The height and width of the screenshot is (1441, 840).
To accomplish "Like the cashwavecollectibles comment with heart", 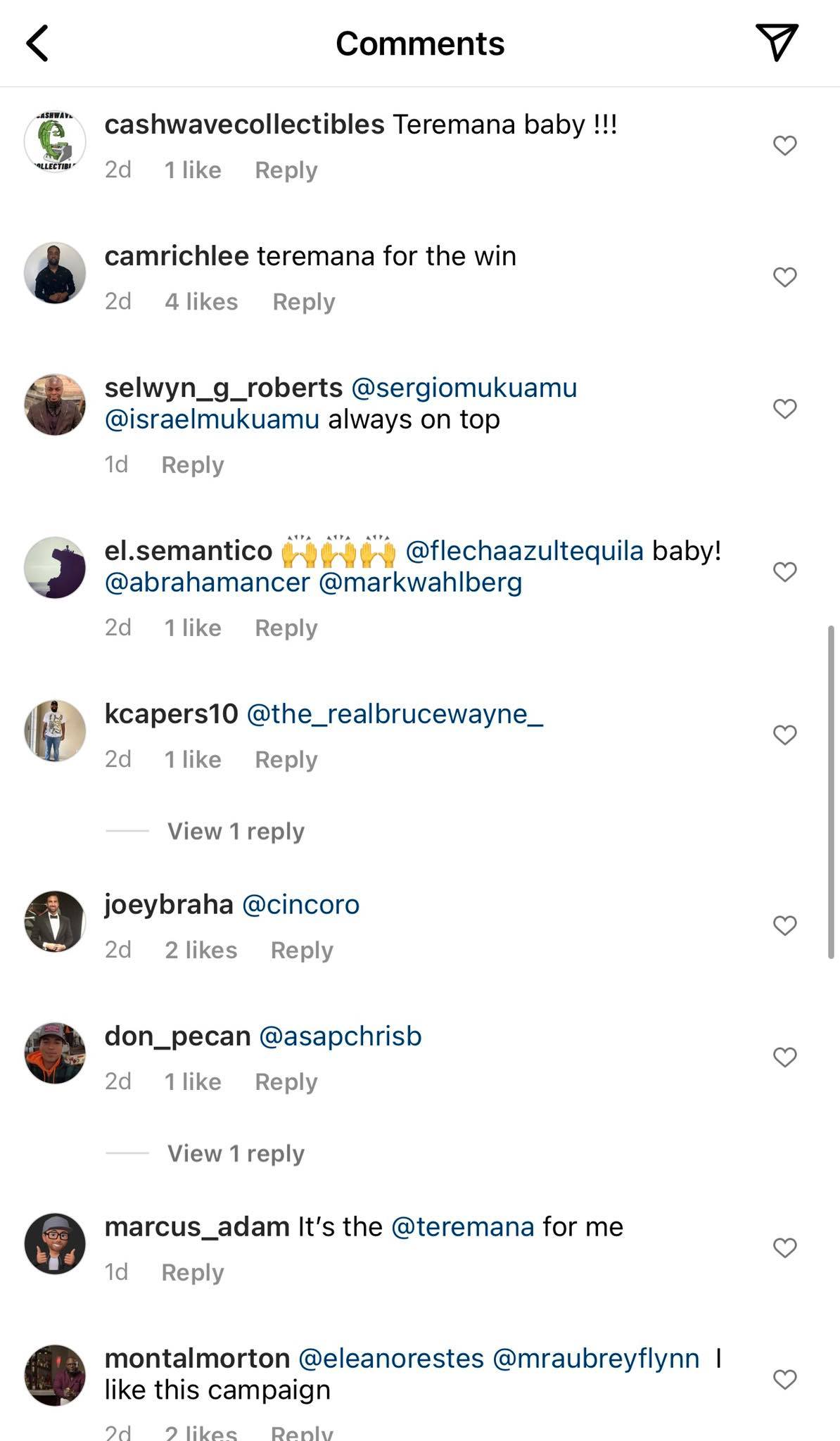I will (784, 146).
